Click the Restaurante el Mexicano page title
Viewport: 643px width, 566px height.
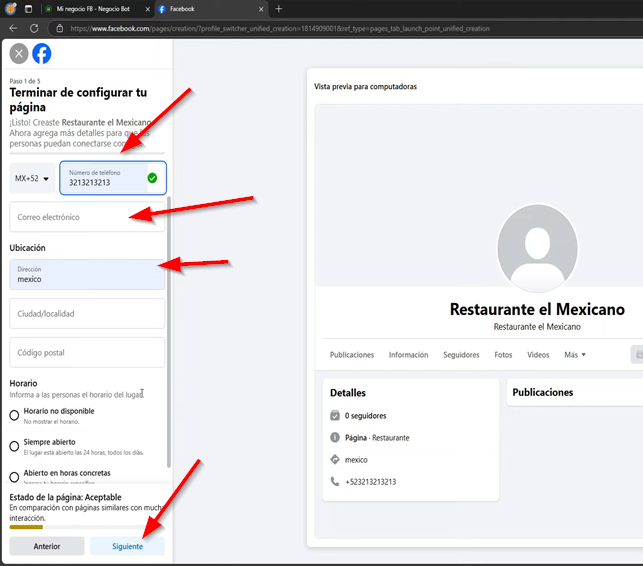coord(537,309)
